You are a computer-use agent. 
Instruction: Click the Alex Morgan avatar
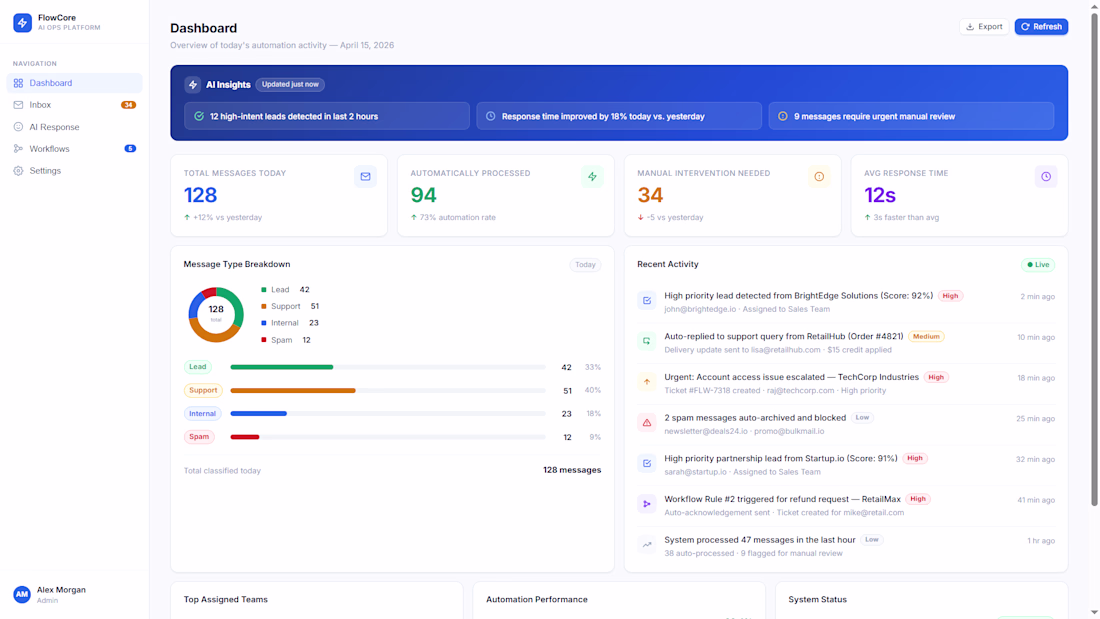click(x=22, y=594)
